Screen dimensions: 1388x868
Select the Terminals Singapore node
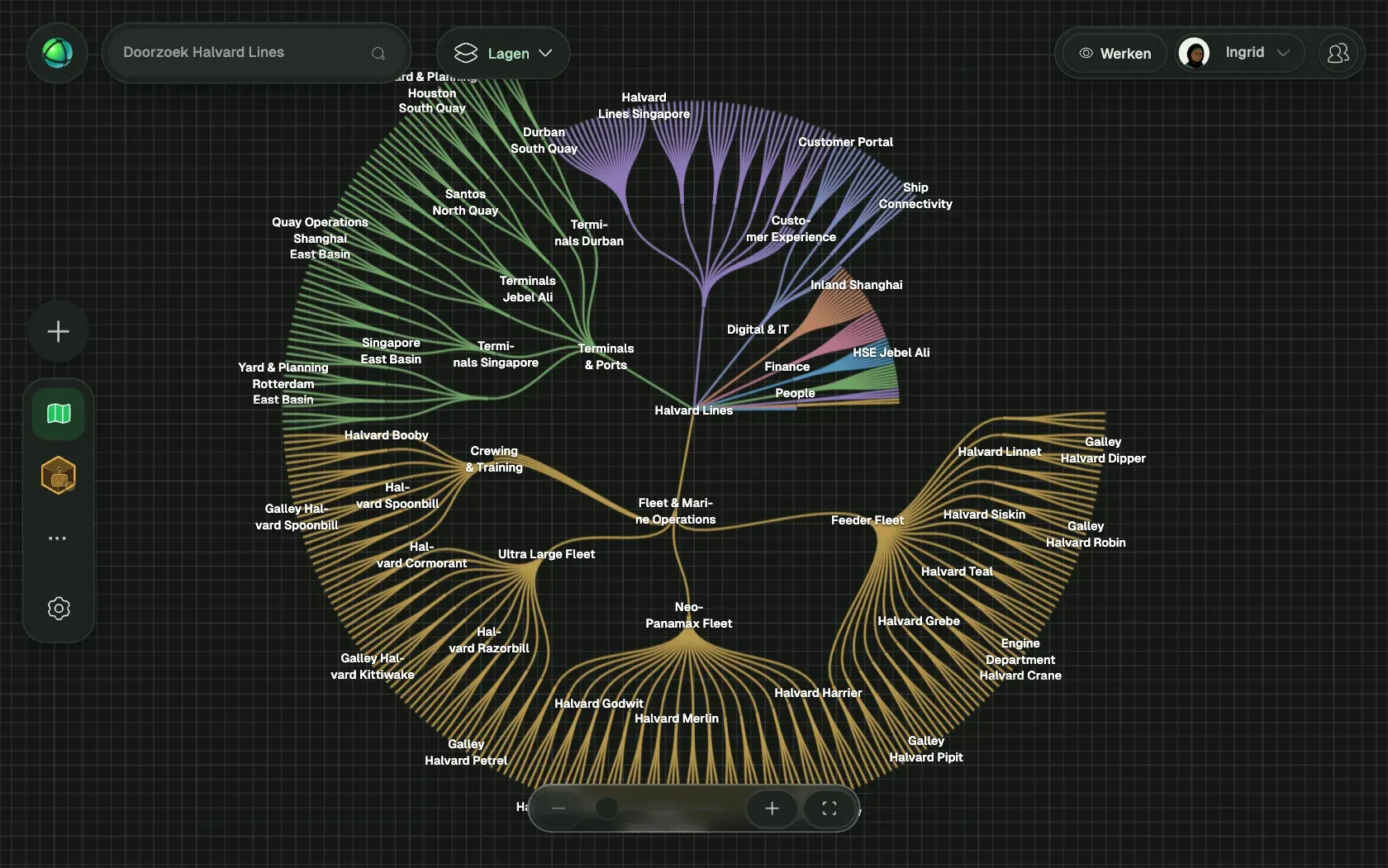tap(496, 354)
